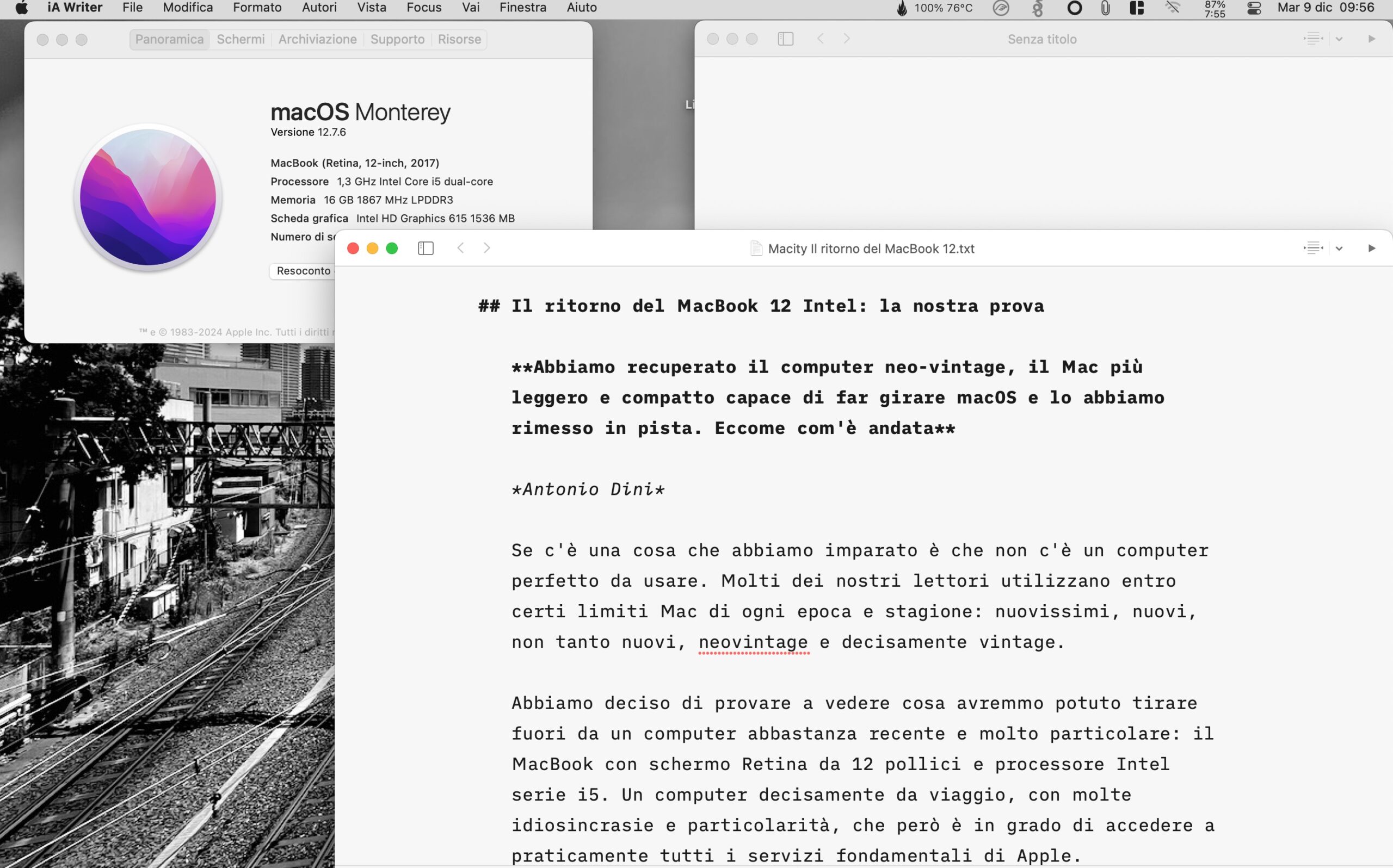Click the forward navigation arrow in Senza titolo window
The width and height of the screenshot is (1393, 868).
pyautogui.click(x=847, y=39)
